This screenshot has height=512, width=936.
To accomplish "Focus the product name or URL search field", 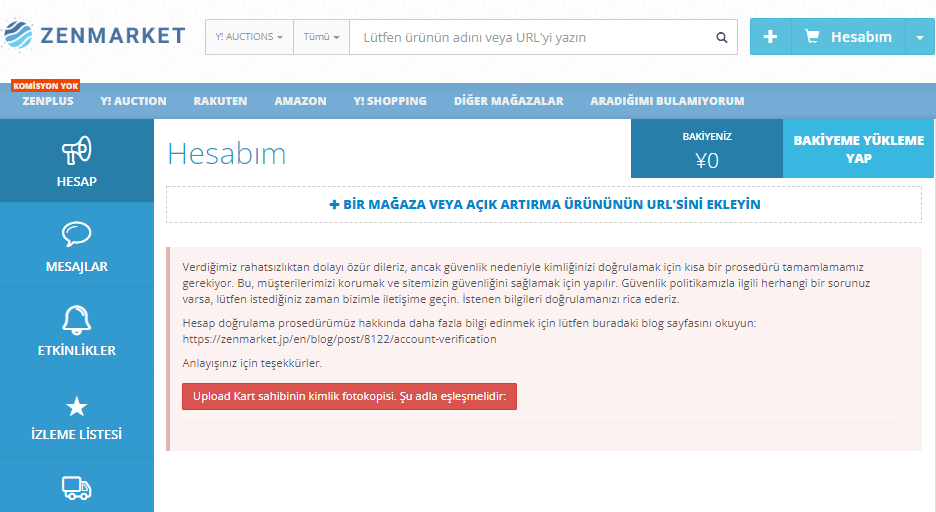I will pyautogui.click(x=528, y=37).
